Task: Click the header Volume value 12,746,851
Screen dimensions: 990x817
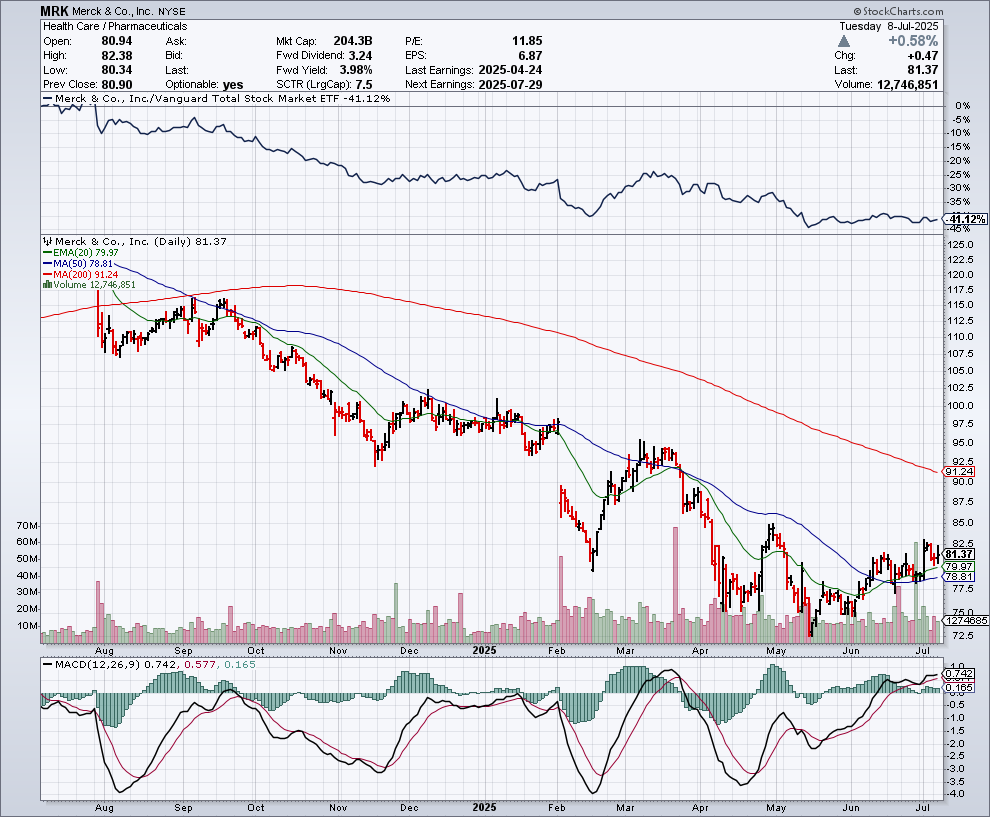Action: click(908, 85)
